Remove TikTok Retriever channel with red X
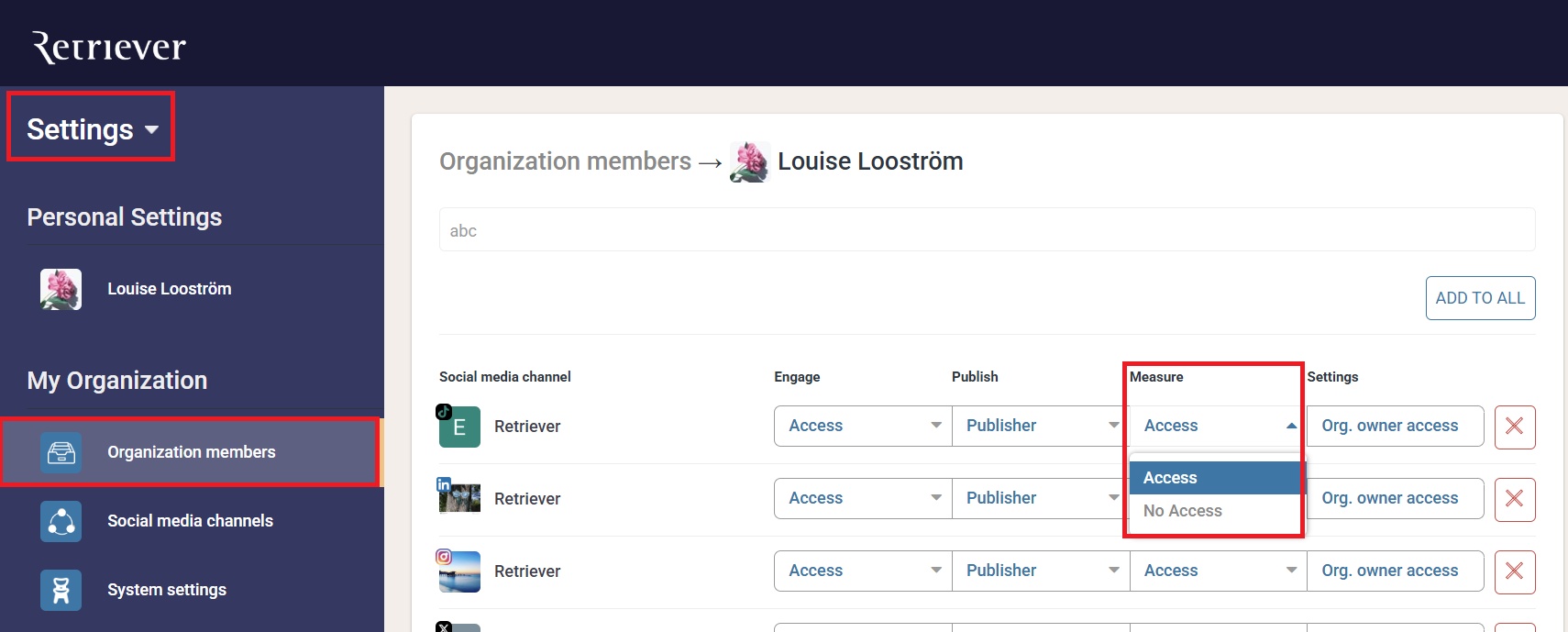The width and height of the screenshot is (1568, 632). click(x=1515, y=427)
